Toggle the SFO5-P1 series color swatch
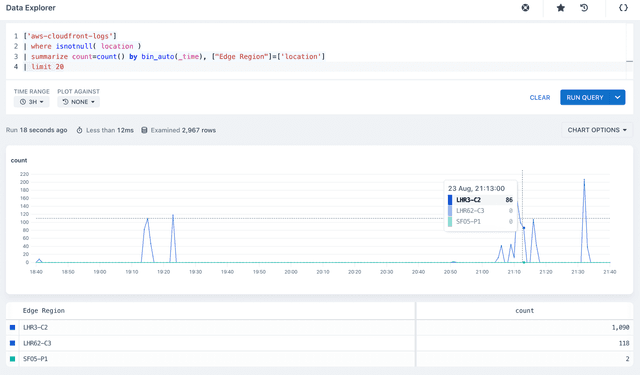This screenshot has width=640, height=375. tap(13, 359)
